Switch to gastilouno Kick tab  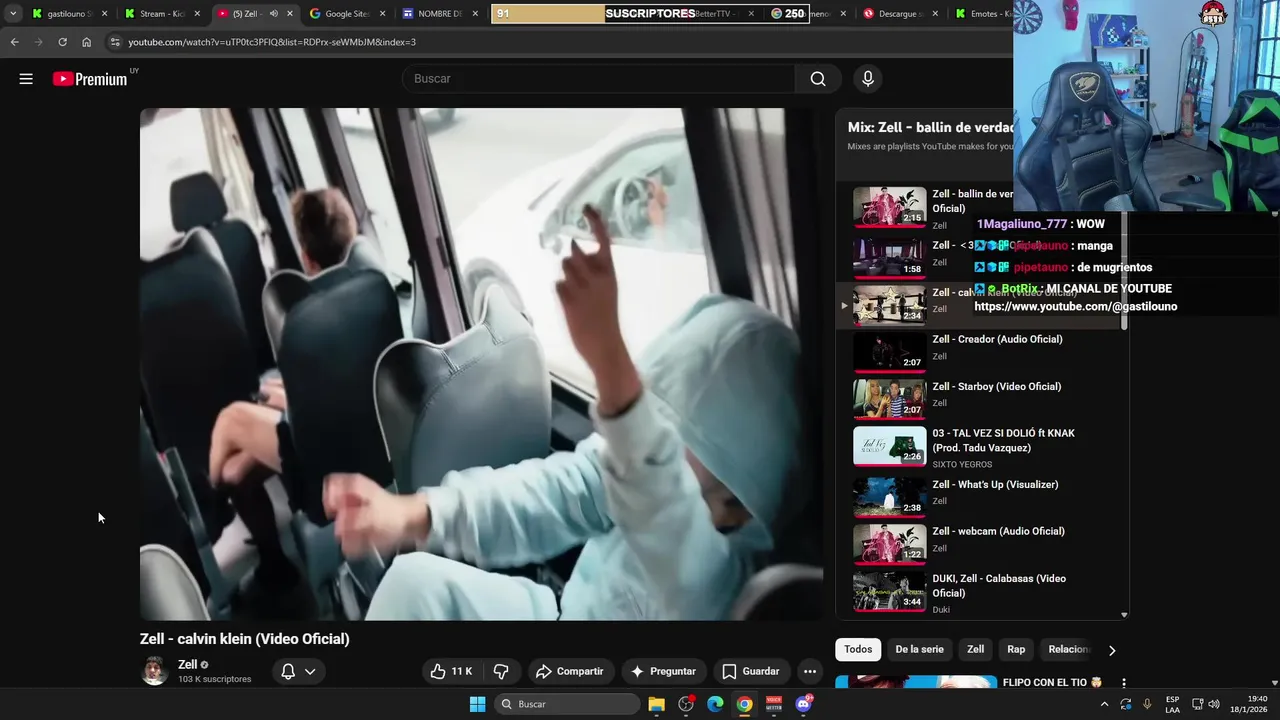pos(68,14)
